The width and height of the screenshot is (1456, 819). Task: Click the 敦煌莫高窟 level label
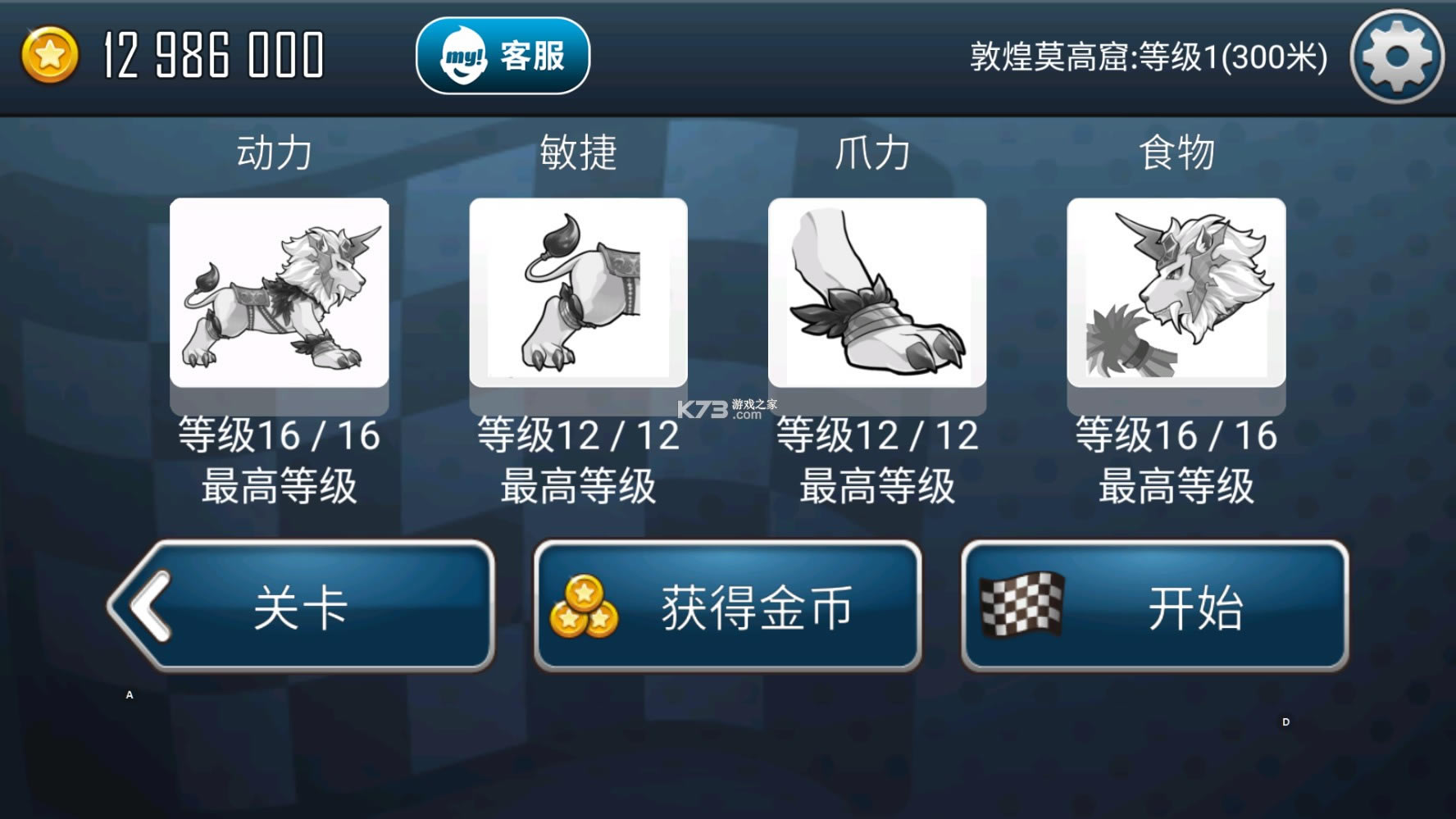pos(1149,57)
